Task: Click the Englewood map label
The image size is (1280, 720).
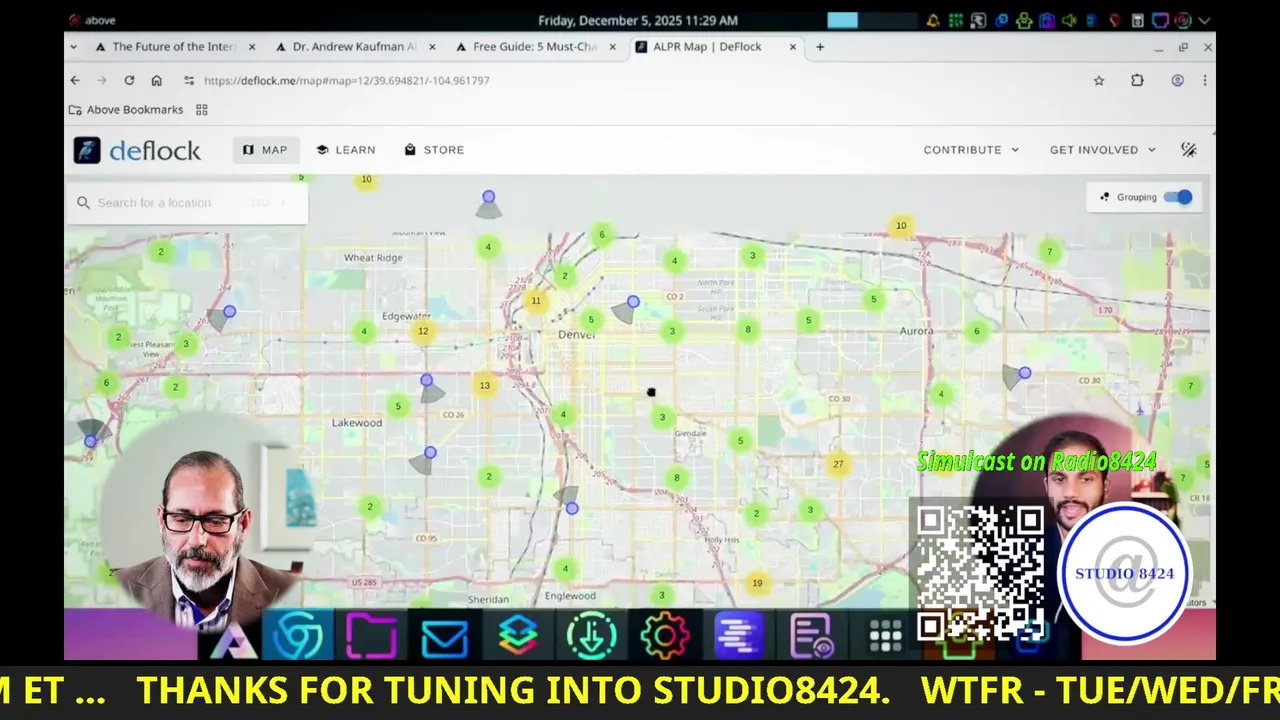Action: [x=570, y=596]
